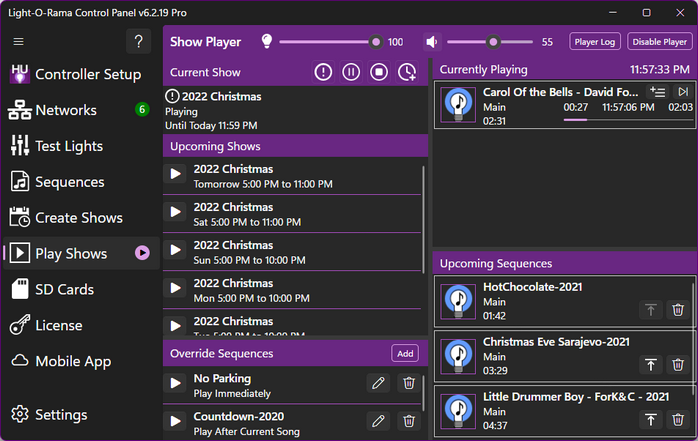Screen dimensions: 698x441
Task: Click the Disable Player button
Action: tap(659, 42)
